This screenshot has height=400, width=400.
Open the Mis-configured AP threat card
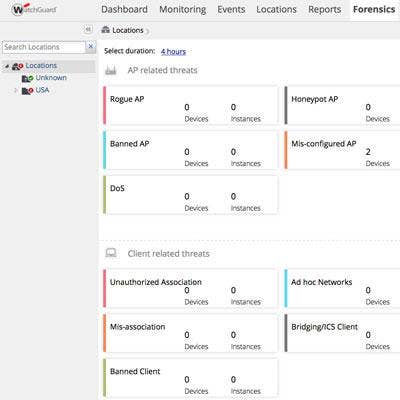click(342, 150)
